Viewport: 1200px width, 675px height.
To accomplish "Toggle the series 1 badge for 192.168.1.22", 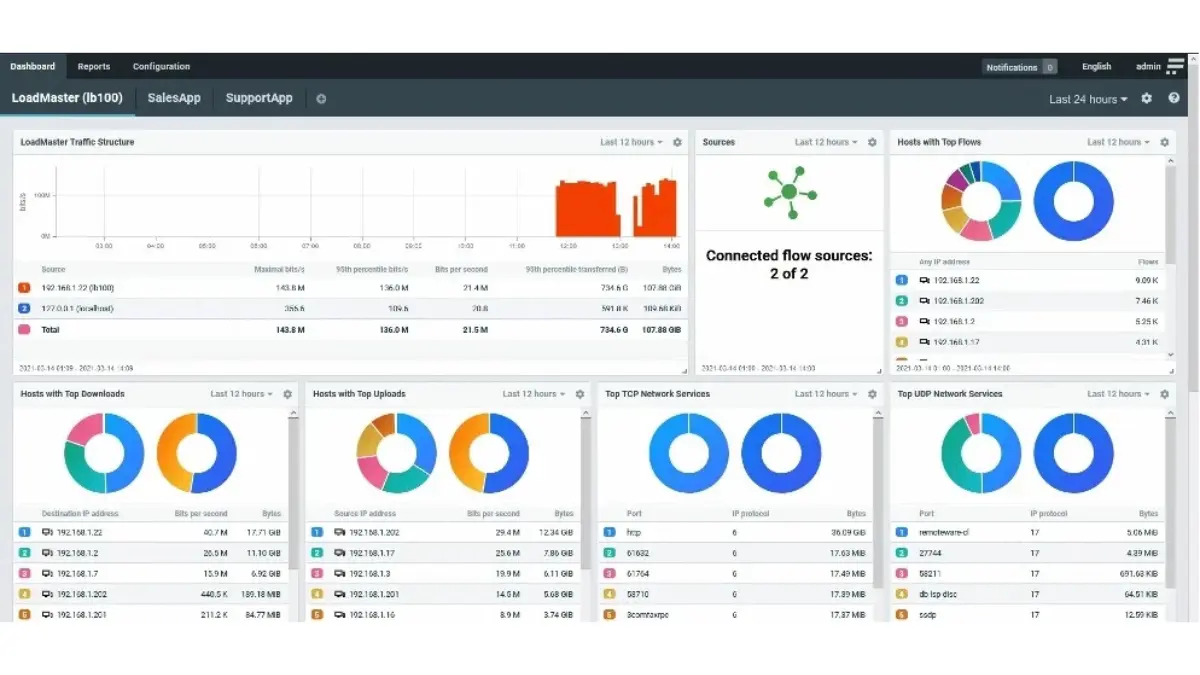I will (x=24, y=288).
